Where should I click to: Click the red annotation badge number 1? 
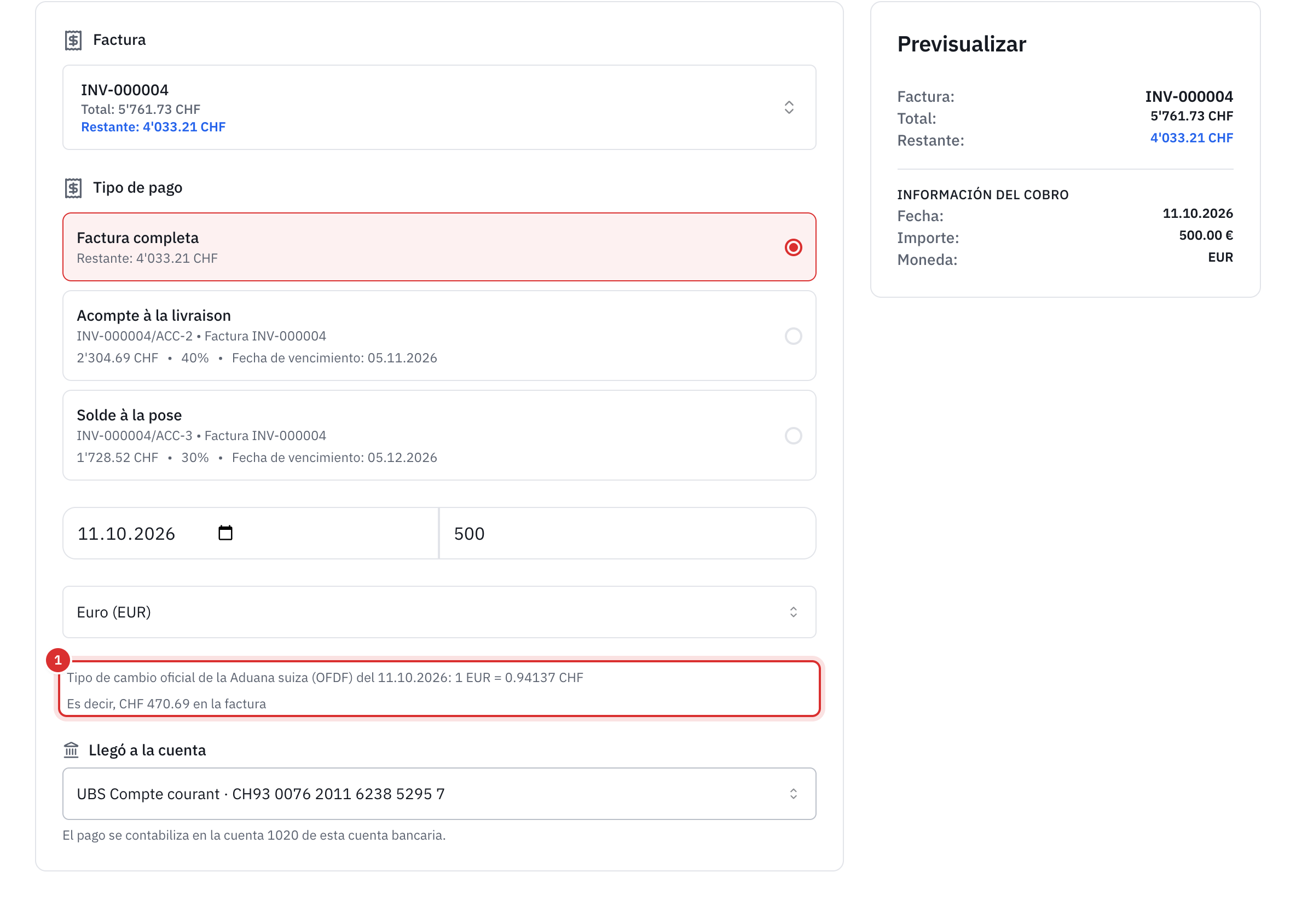[58, 661]
